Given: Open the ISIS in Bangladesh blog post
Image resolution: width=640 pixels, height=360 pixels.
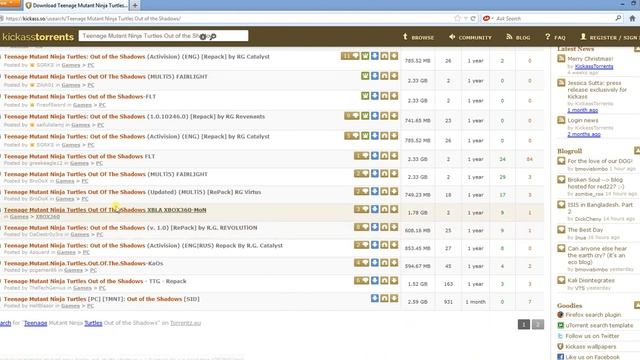Looking at the screenshot, I should click(x=600, y=208).
